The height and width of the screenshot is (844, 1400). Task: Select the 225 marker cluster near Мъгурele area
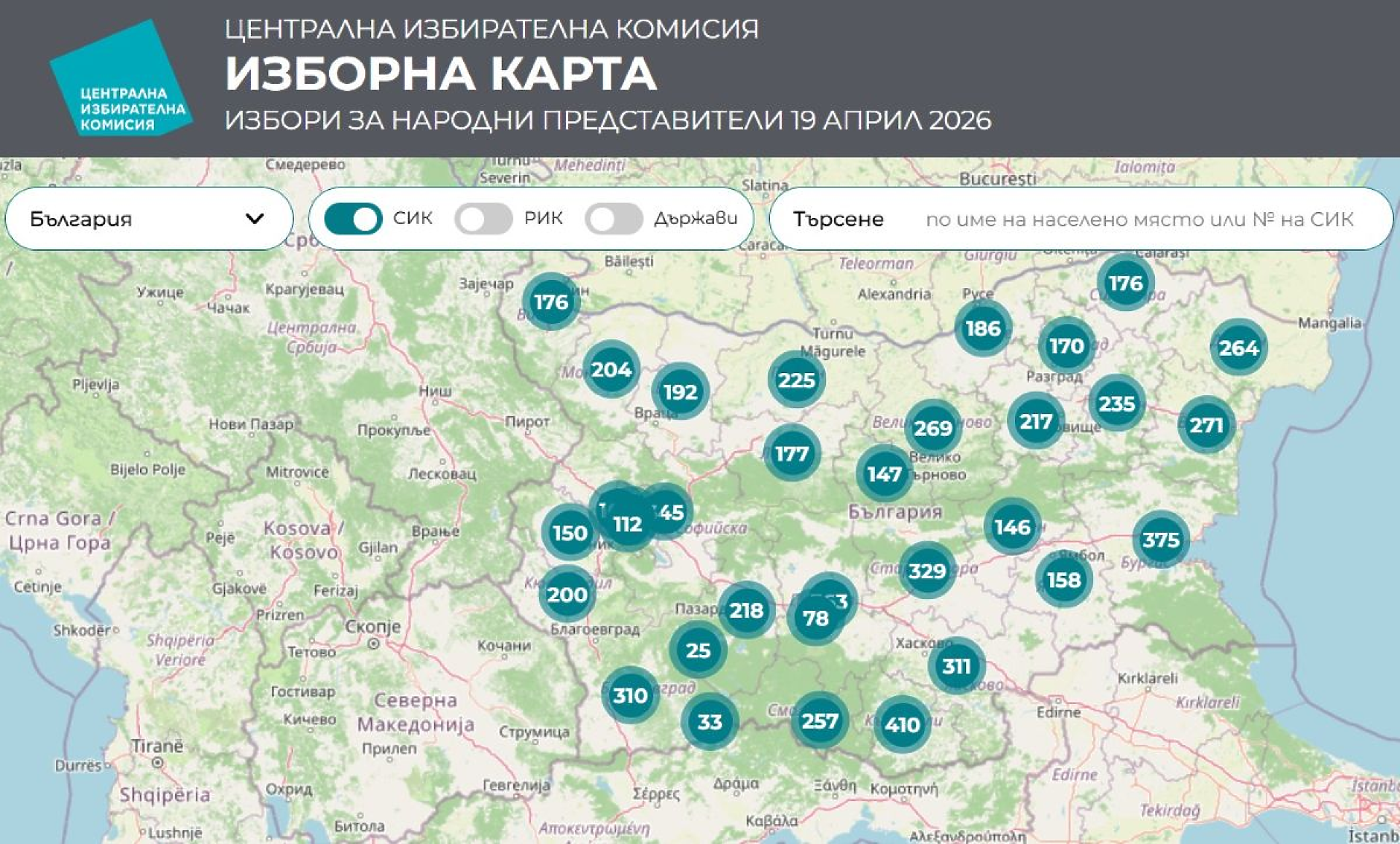[796, 380]
